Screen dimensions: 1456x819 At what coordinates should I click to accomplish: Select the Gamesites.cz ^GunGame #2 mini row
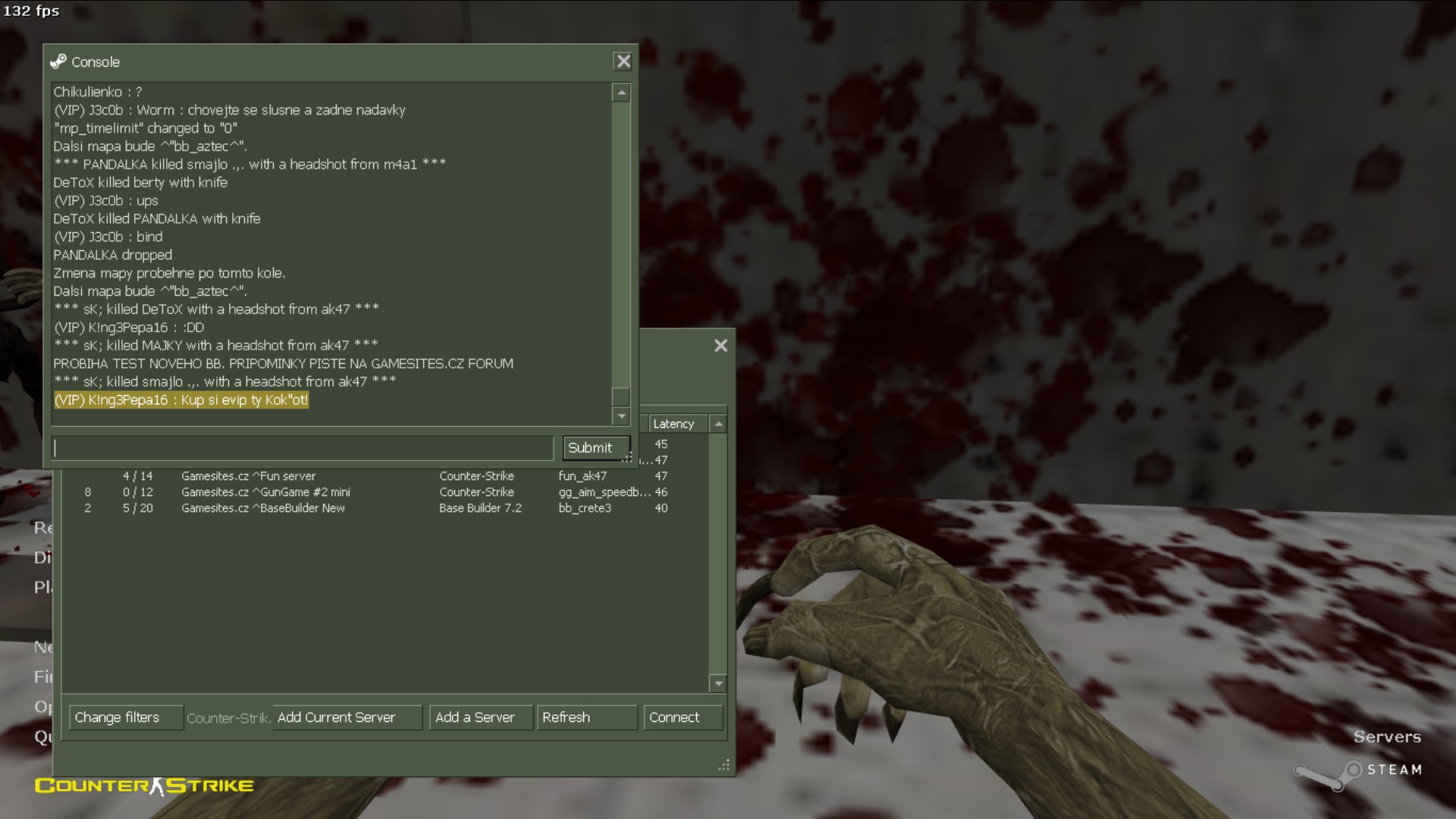(385, 492)
